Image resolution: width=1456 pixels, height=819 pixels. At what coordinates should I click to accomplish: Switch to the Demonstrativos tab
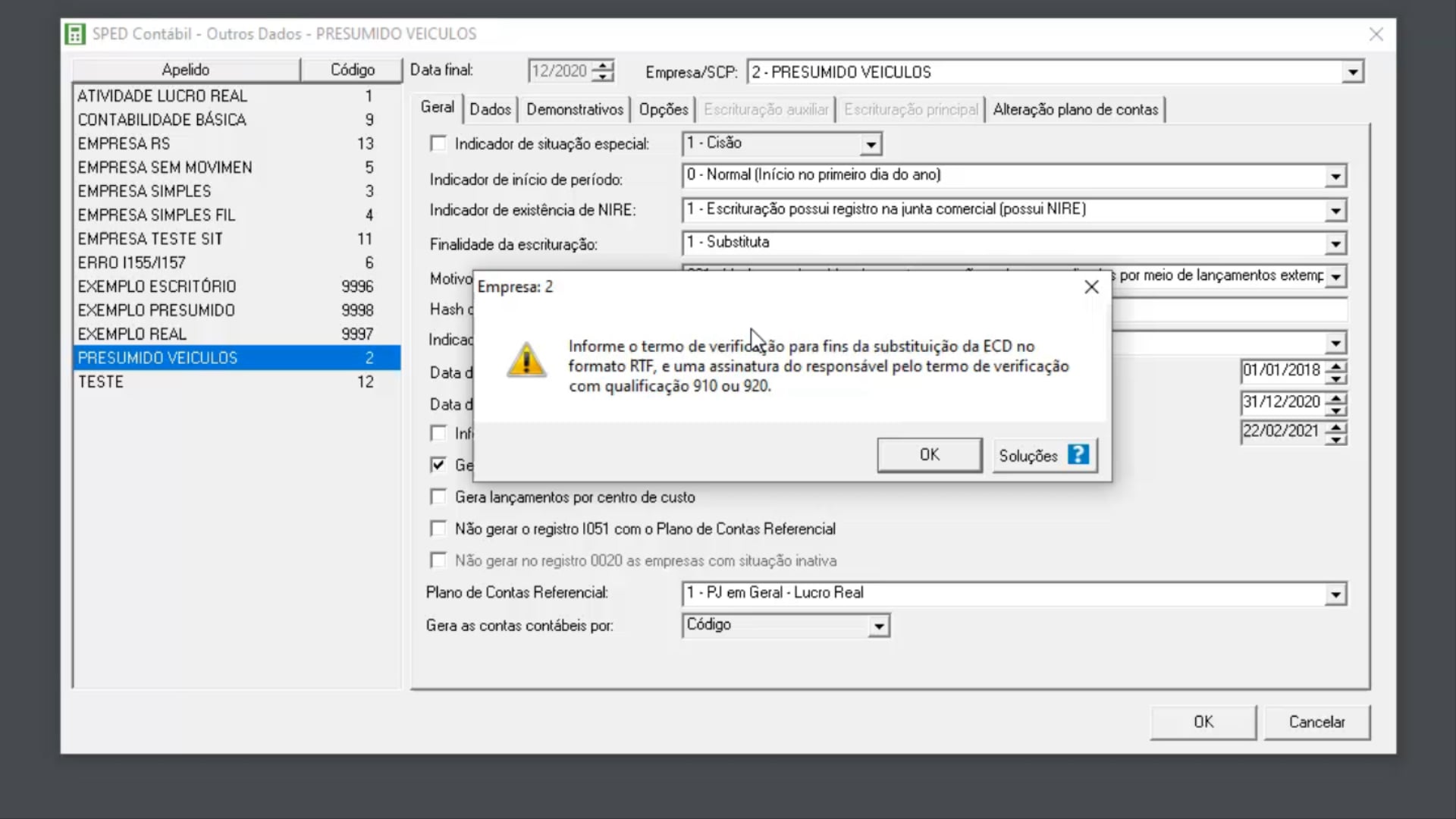point(575,109)
